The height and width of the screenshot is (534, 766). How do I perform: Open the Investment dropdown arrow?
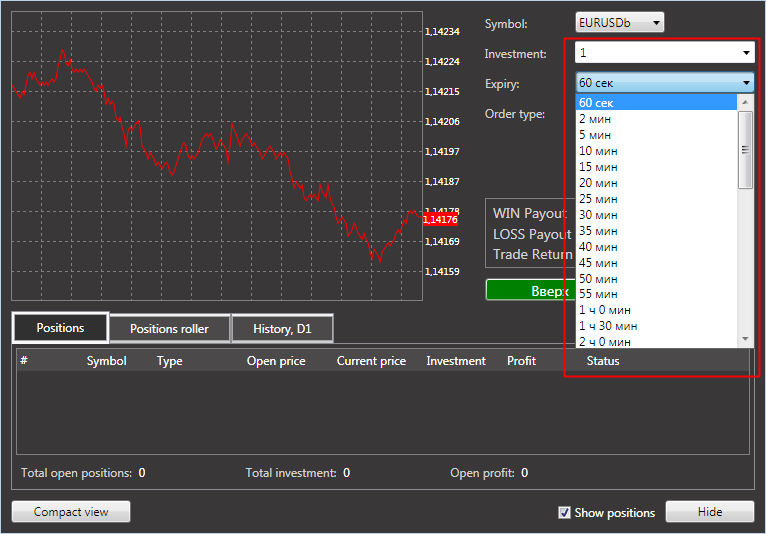click(746, 53)
